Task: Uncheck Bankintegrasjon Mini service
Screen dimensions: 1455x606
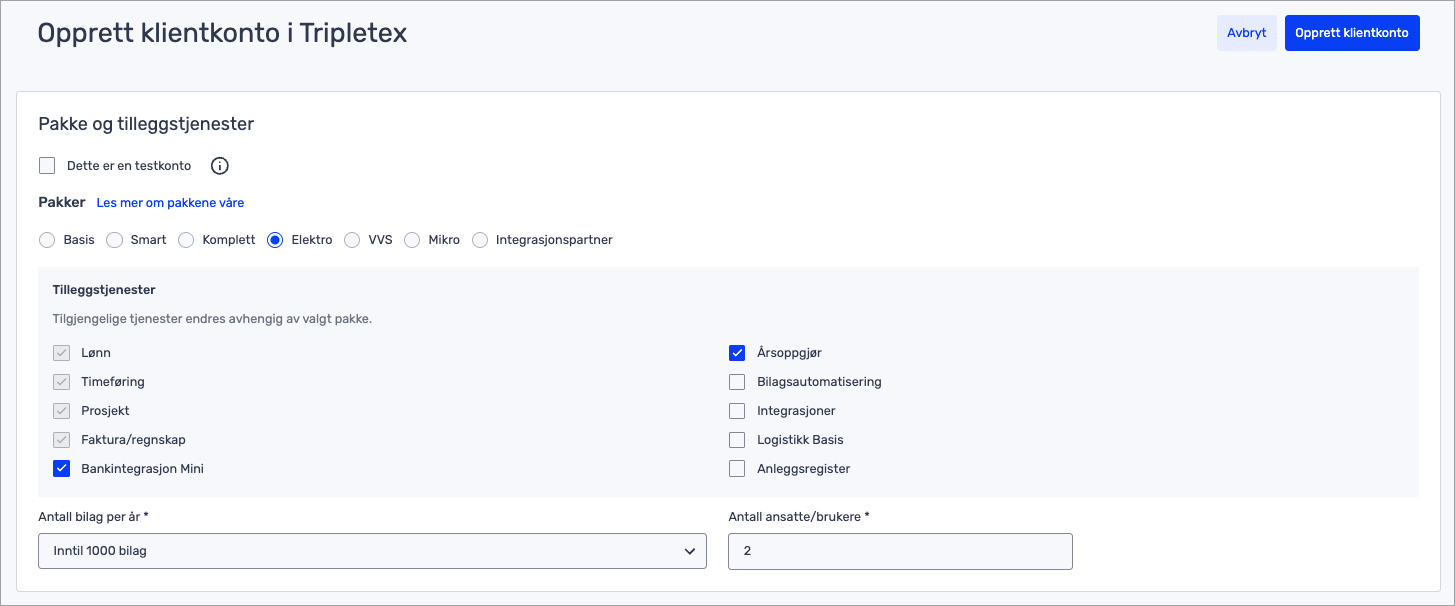Action: pyautogui.click(x=61, y=469)
